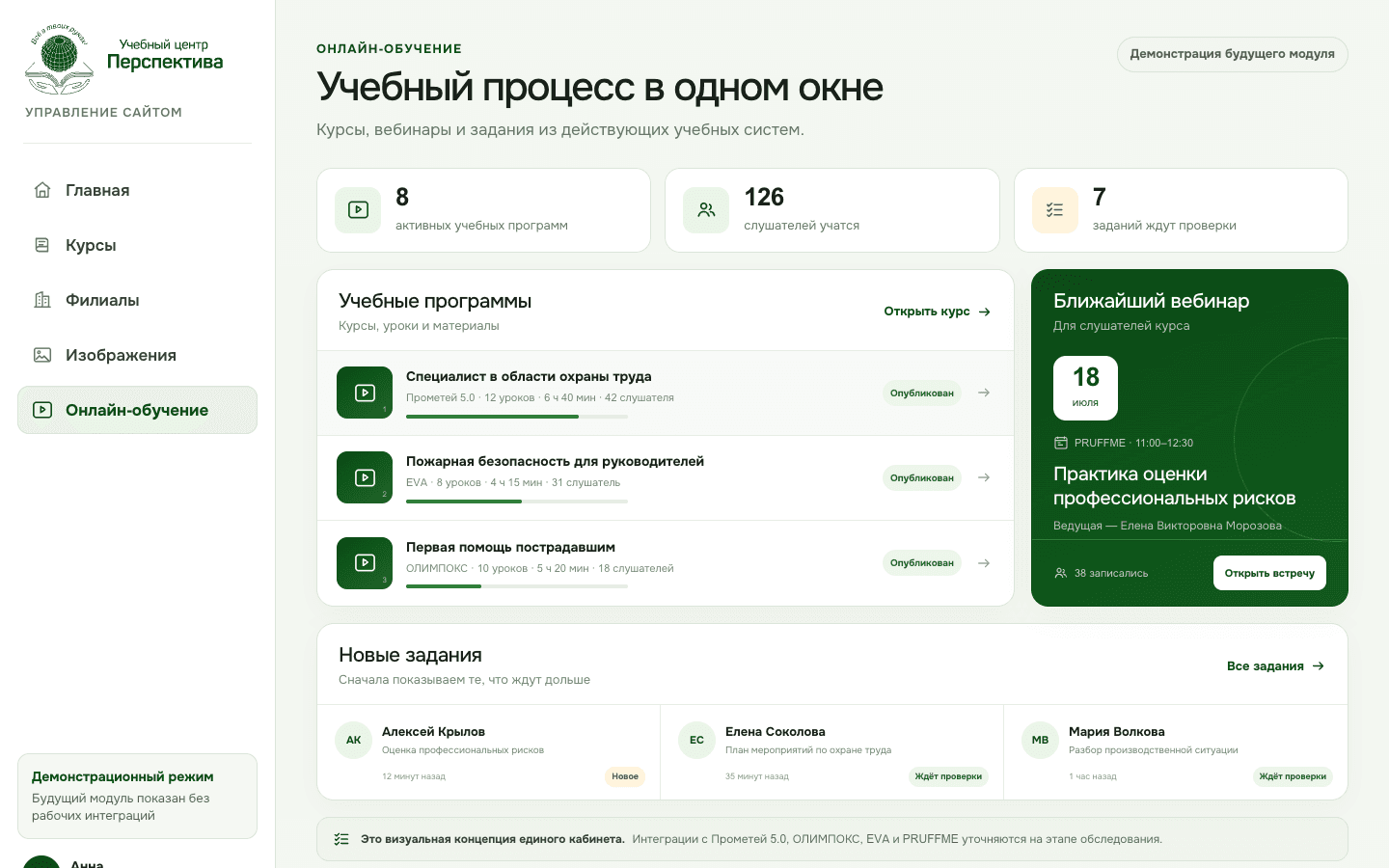Click the arrow at the end of Пожарная безопасность row
This screenshot has height=868, width=1389.
(x=984, y=477)
